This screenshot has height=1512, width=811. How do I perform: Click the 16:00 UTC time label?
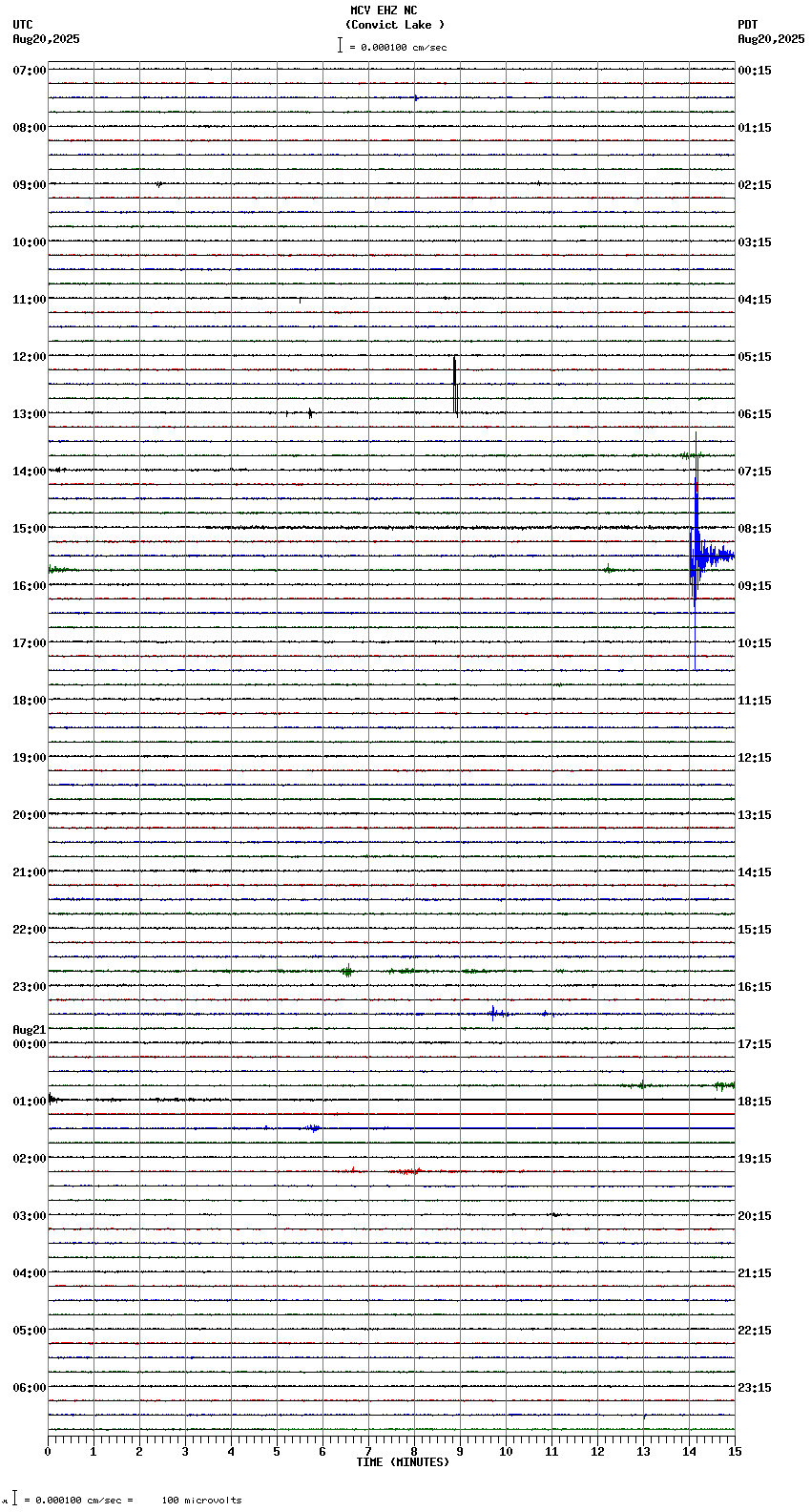(x=30, y=586)
